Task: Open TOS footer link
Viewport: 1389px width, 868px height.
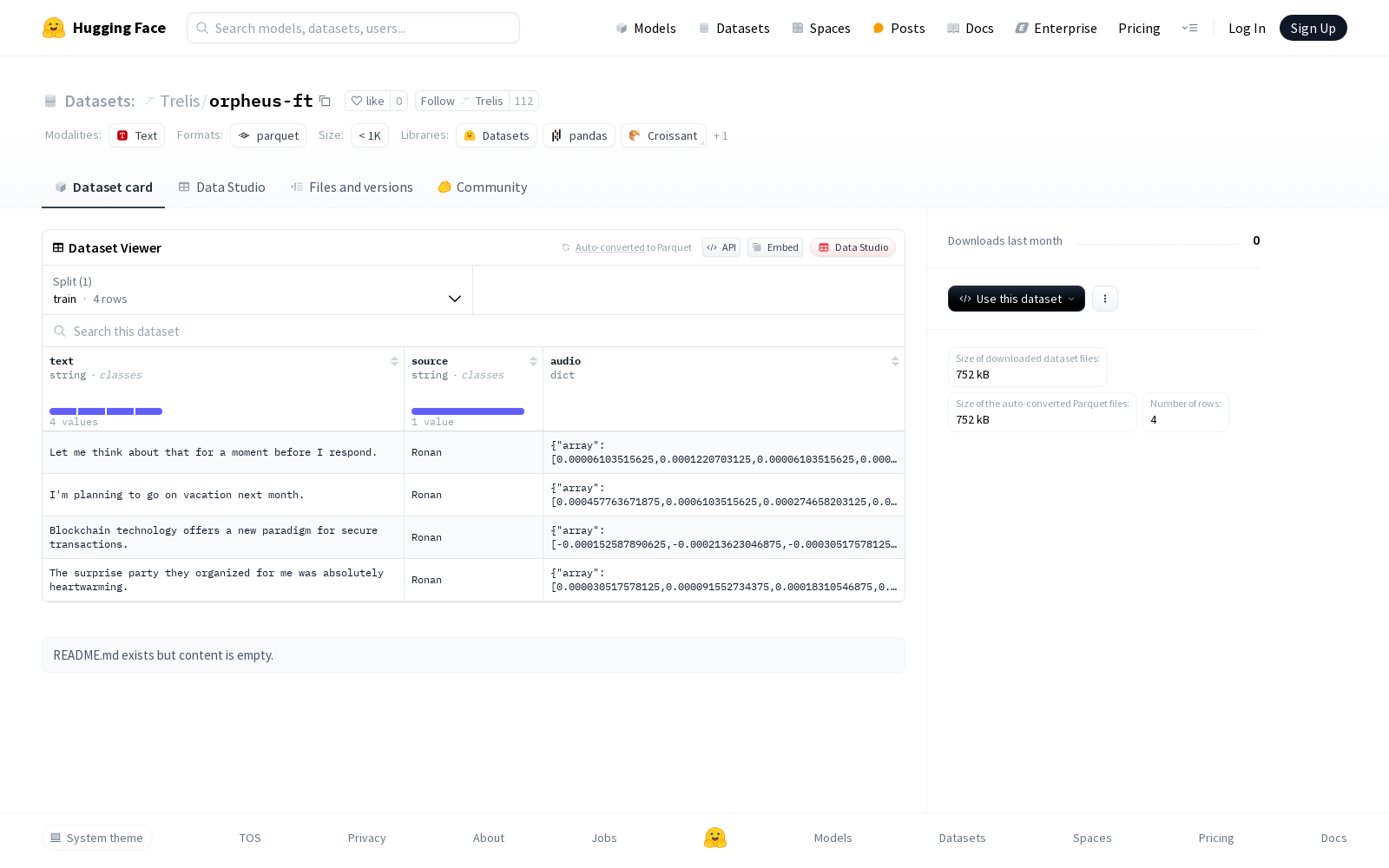Action: [x=250, y=838]
